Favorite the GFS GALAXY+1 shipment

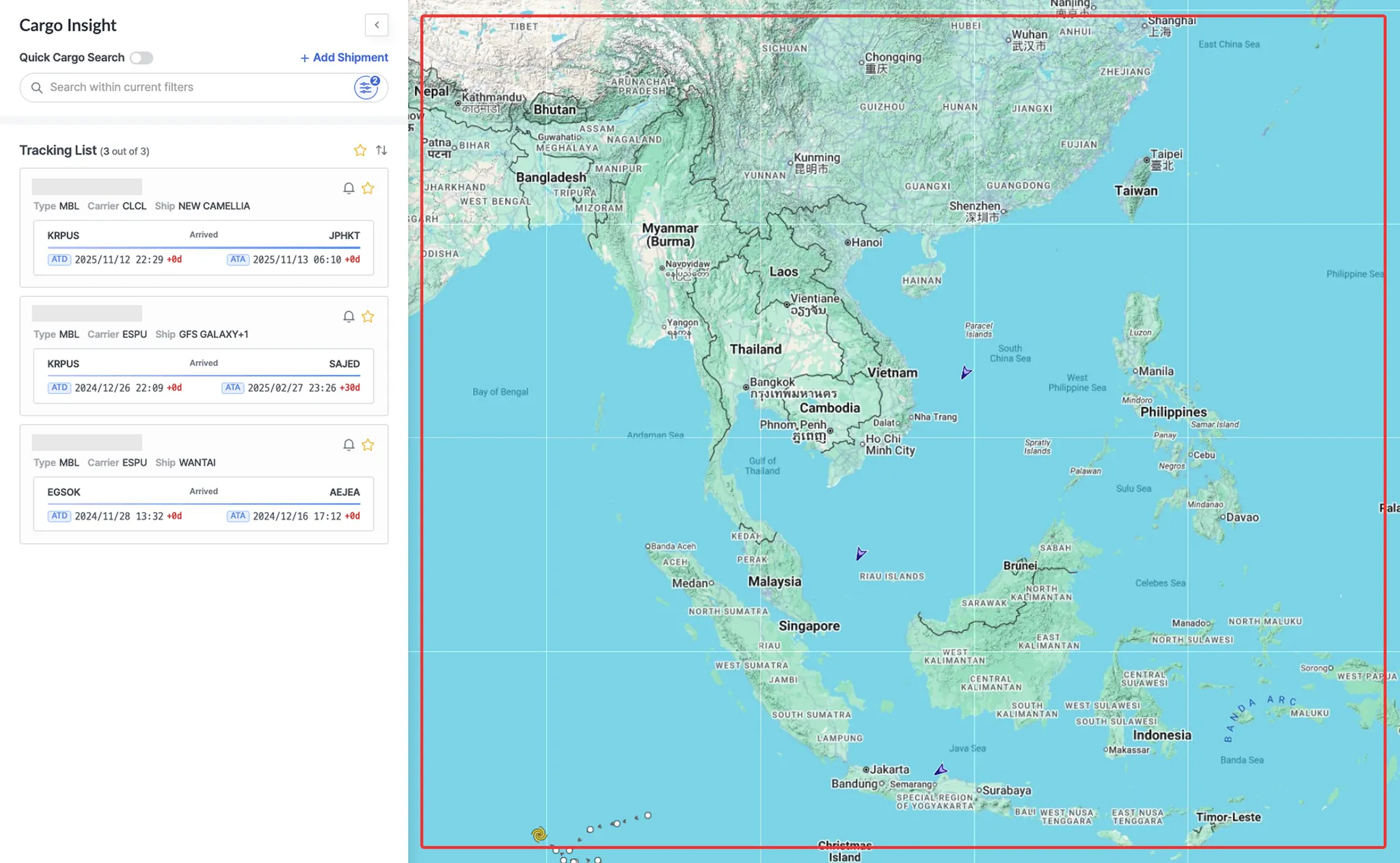[x=368, y=317]
